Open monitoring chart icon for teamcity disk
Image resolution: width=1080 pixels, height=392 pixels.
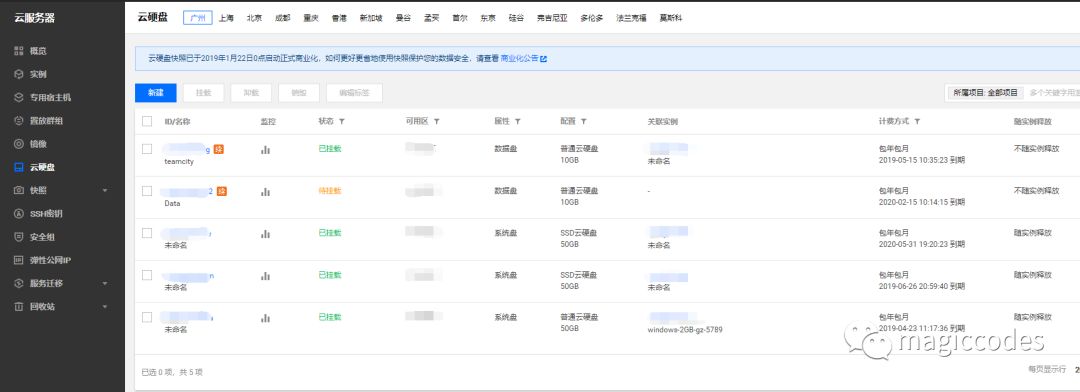pos(265,149)
